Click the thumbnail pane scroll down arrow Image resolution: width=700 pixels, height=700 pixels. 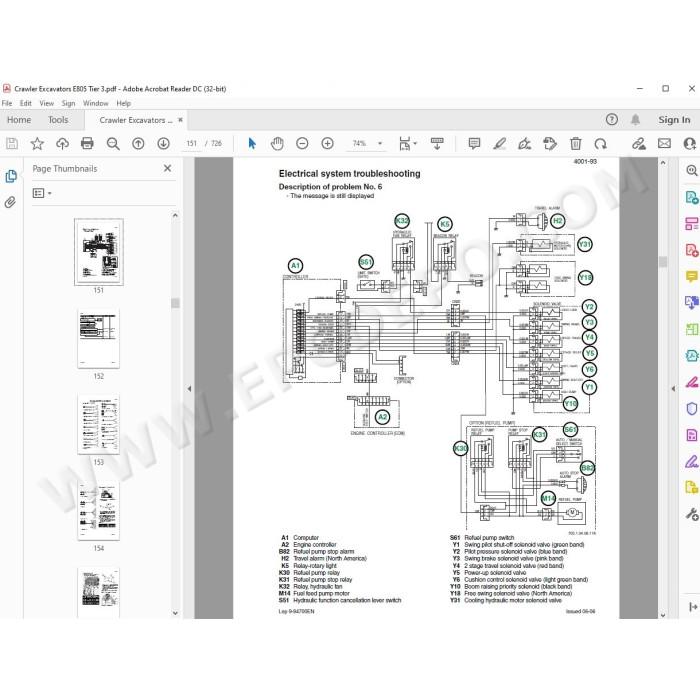pyautogui.click(x=175, y=613)
